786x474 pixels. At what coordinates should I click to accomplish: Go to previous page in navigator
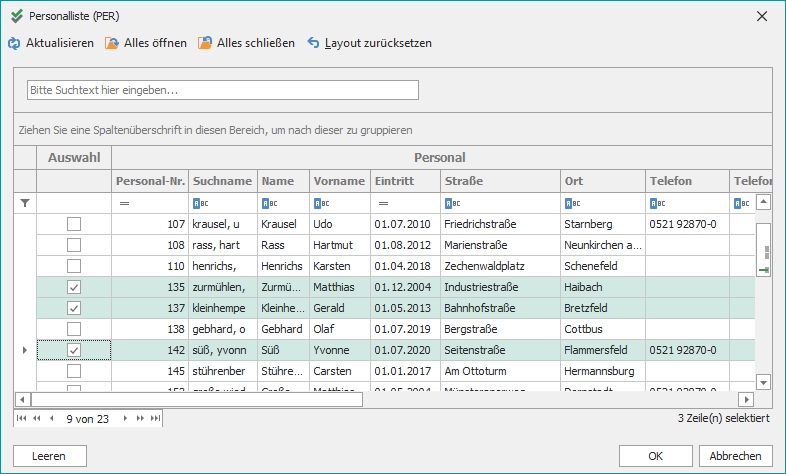(37, 418)
